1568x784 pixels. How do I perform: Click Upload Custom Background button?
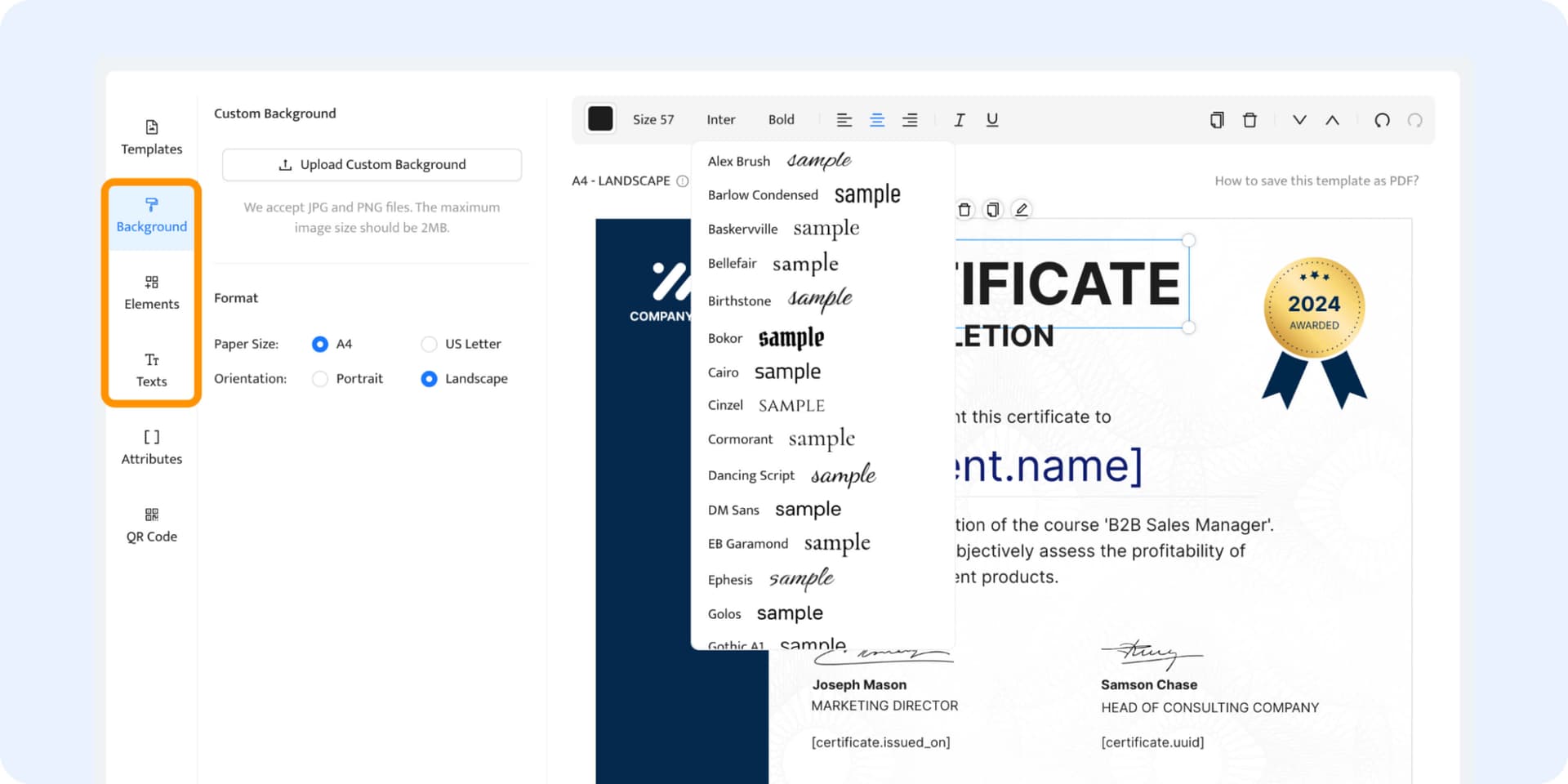point(372,165)
